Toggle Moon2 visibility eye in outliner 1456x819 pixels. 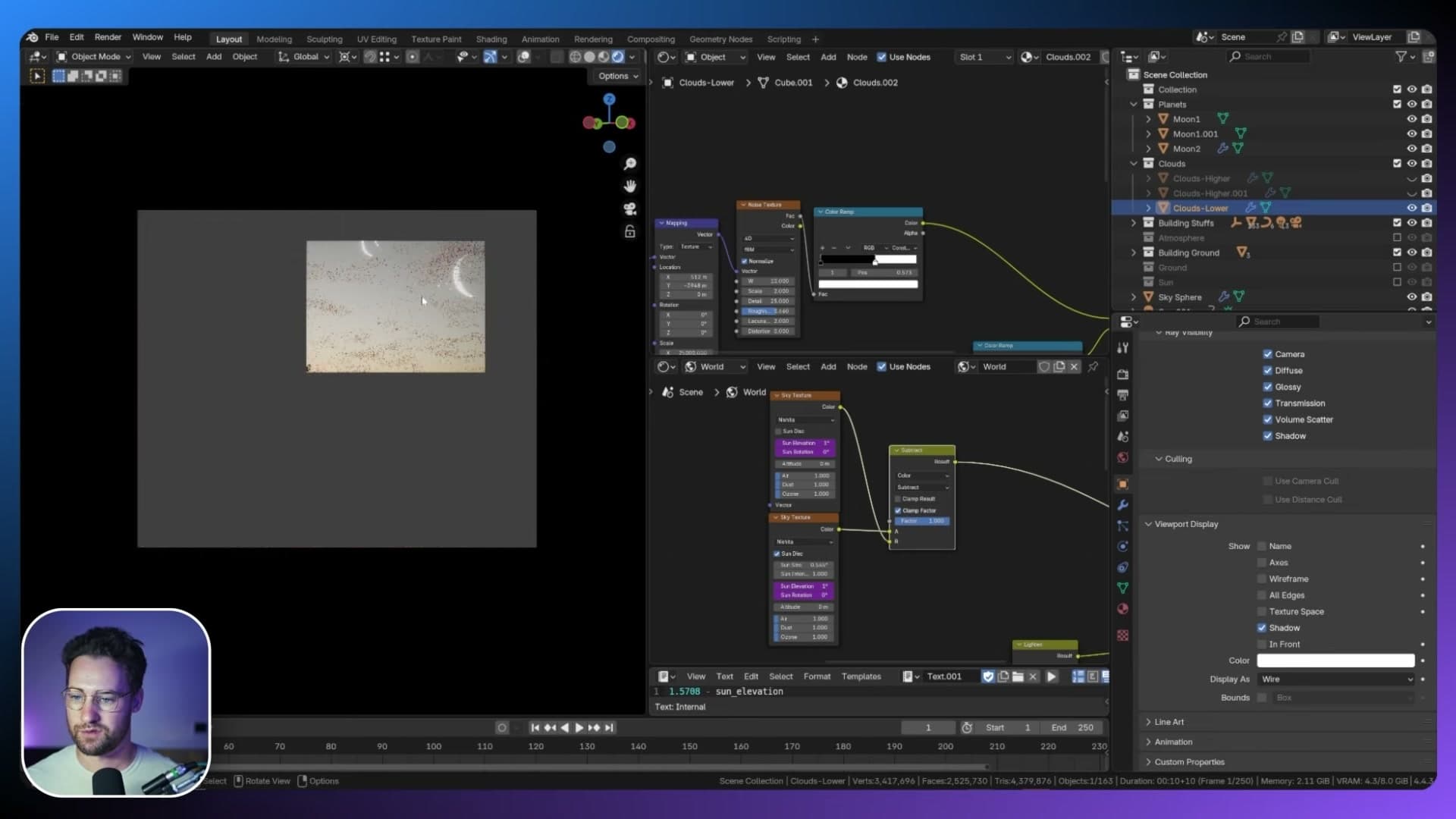click(1411, 149)
